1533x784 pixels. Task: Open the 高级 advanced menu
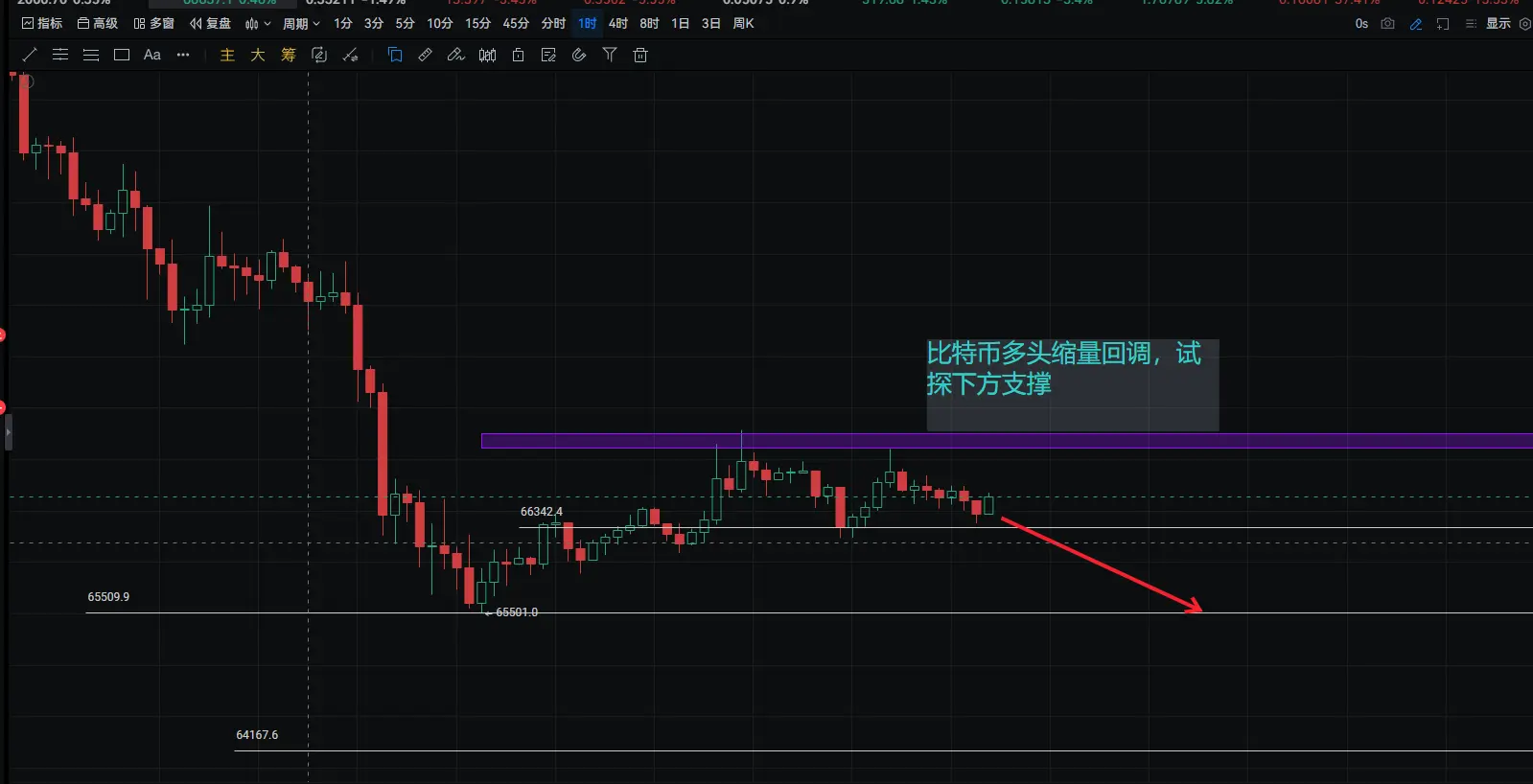click(x=98, y=23)
